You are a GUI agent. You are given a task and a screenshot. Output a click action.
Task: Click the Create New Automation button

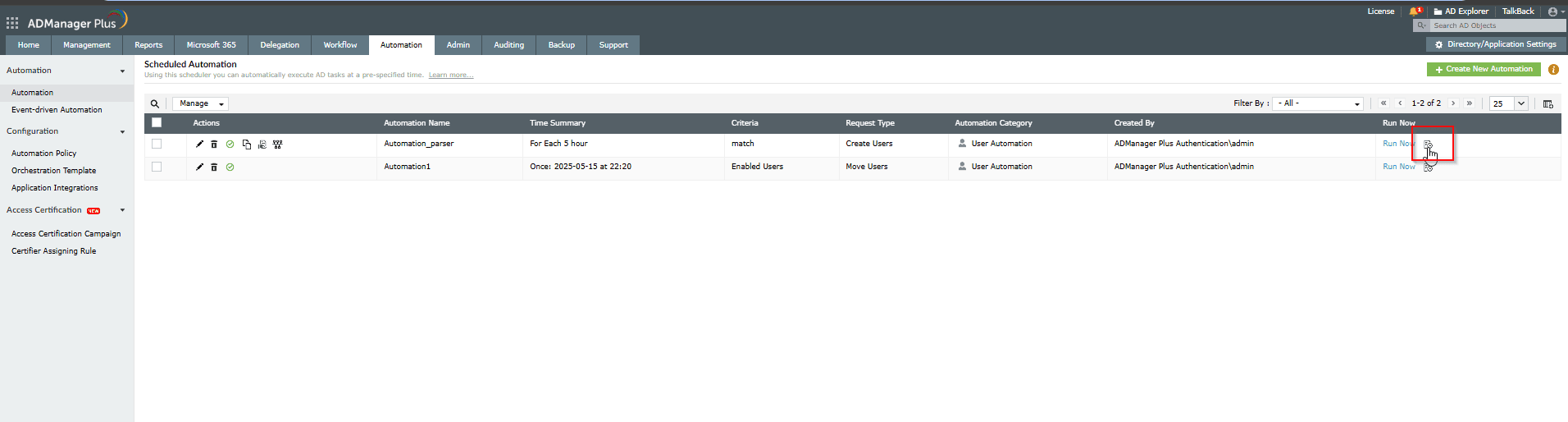[1484, 69]
